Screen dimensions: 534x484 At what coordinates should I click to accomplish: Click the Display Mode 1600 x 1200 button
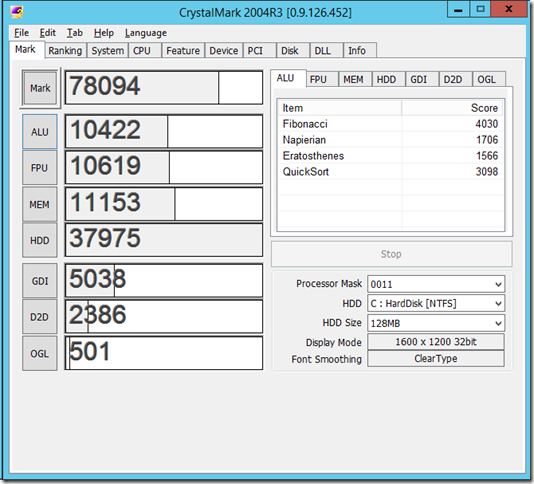point(436,342)
